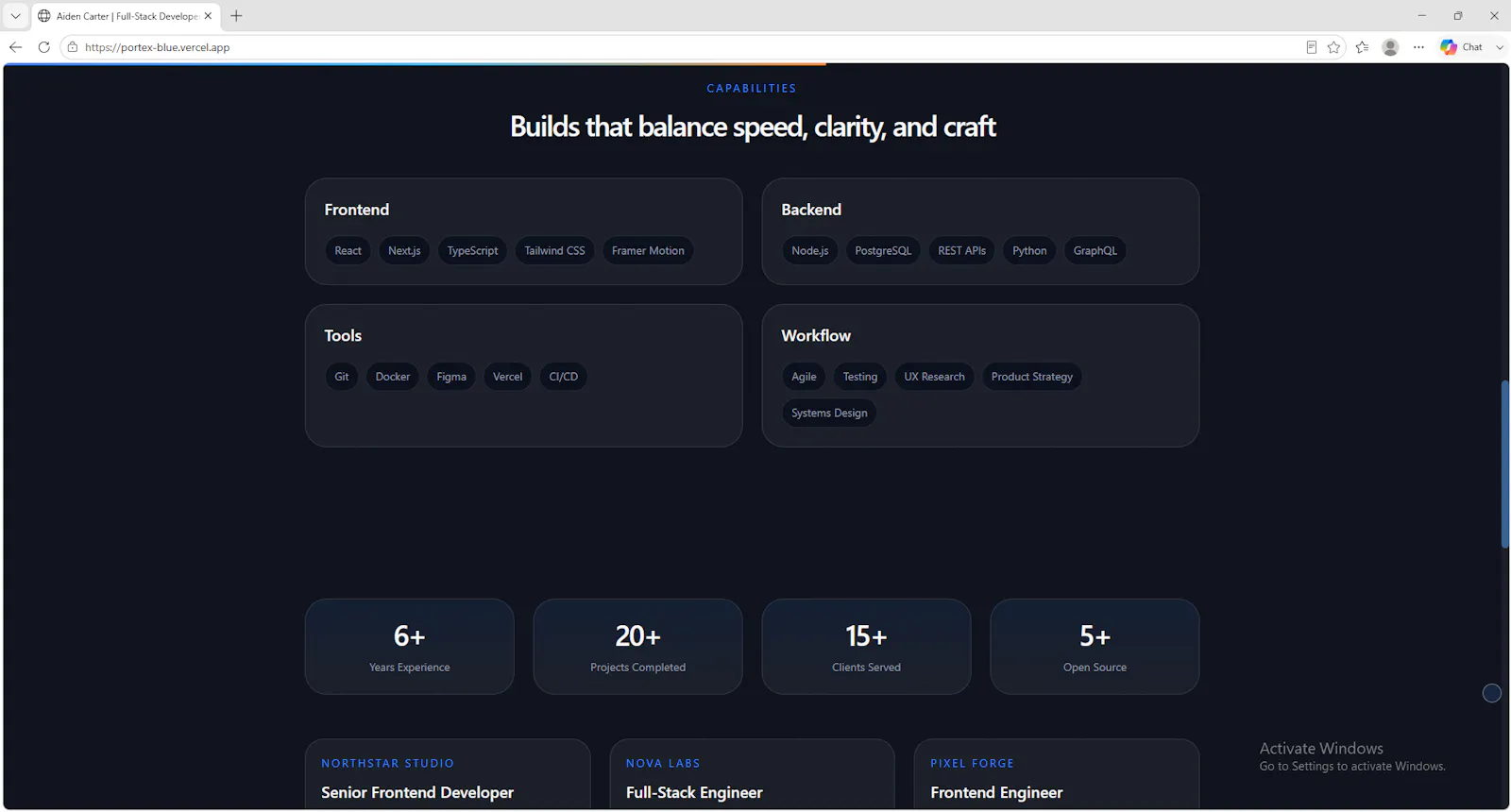Click the Testing workflow tag
1511x812 pixels.
(859, 376)
